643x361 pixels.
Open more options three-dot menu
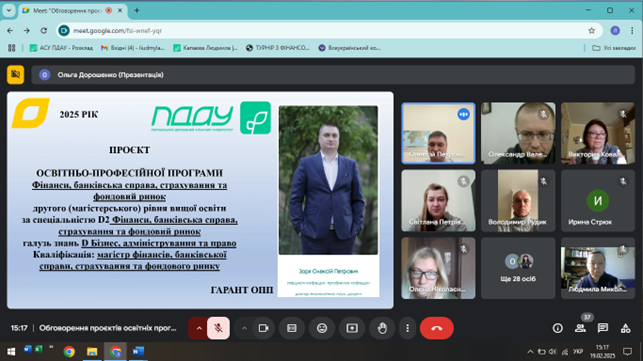[407, 328]
